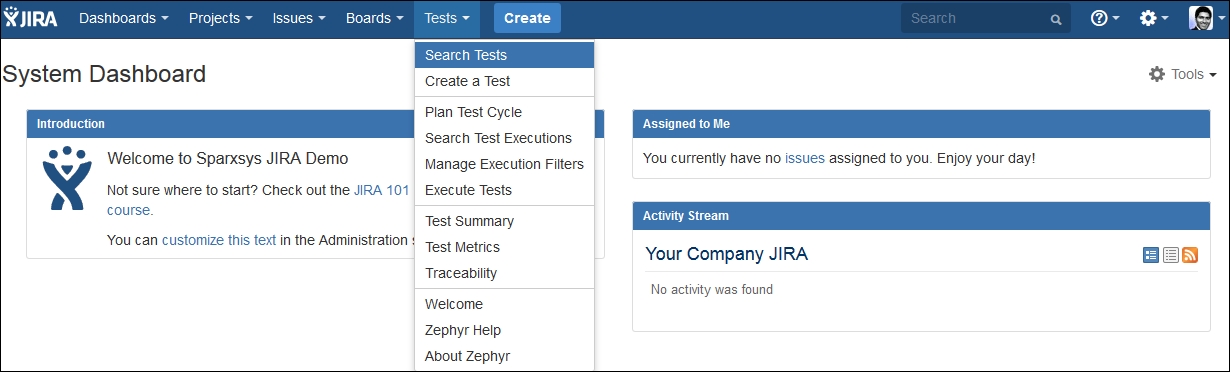Click the blue Create button
The width and height of the screenshot is (1230, 372).
point(527,18)
